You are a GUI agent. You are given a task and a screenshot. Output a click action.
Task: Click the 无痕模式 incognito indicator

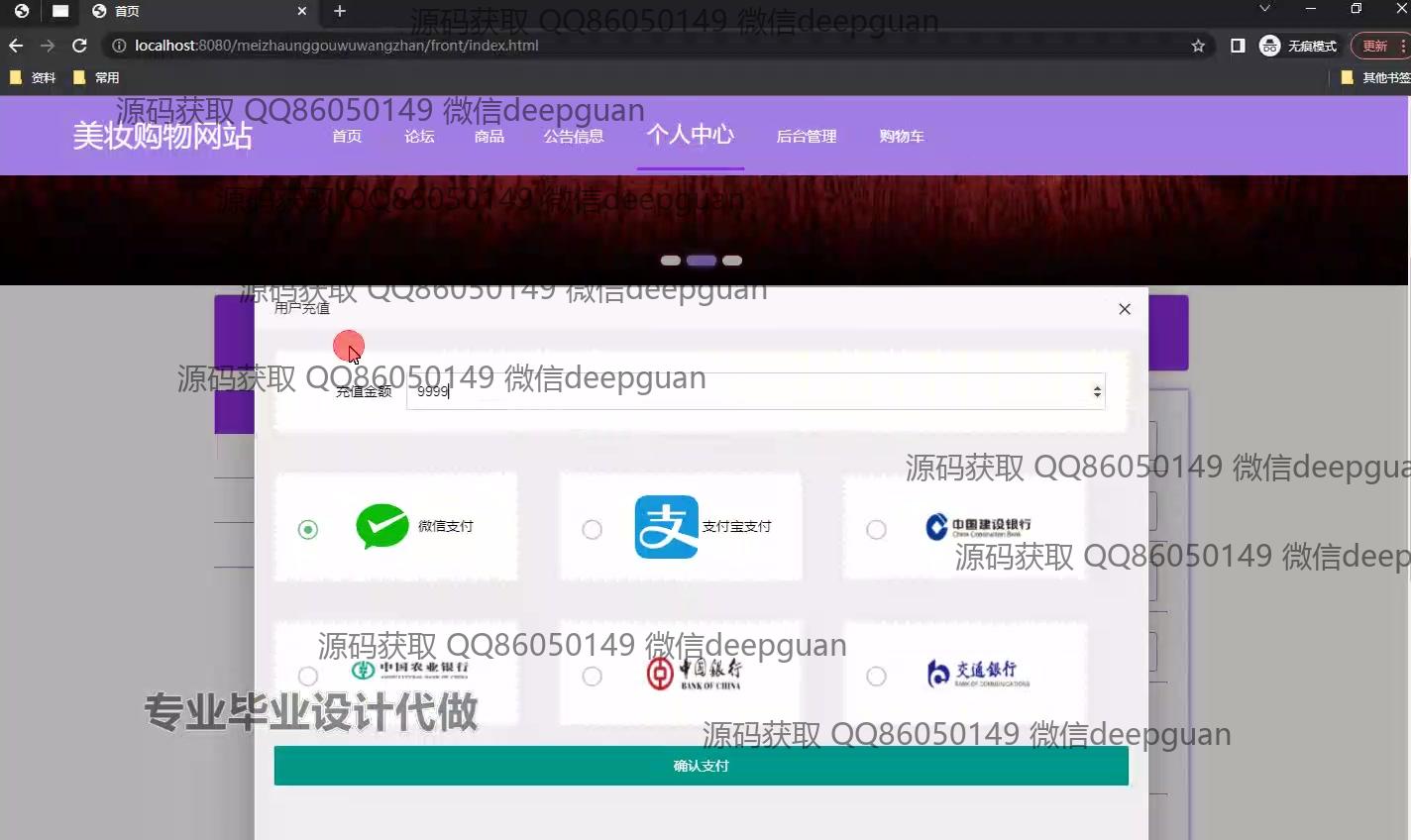1298,46
